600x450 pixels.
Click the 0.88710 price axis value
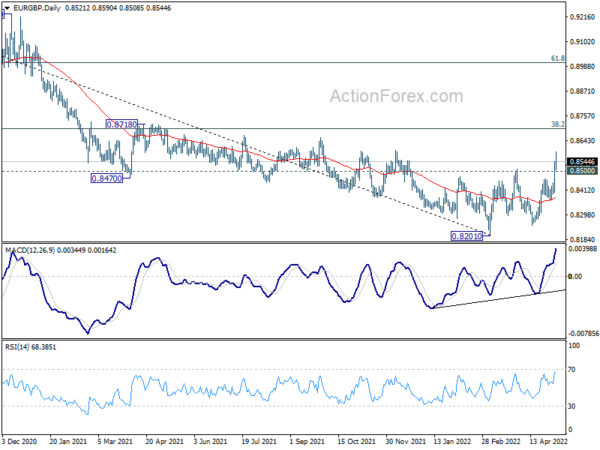coord(582,91)
